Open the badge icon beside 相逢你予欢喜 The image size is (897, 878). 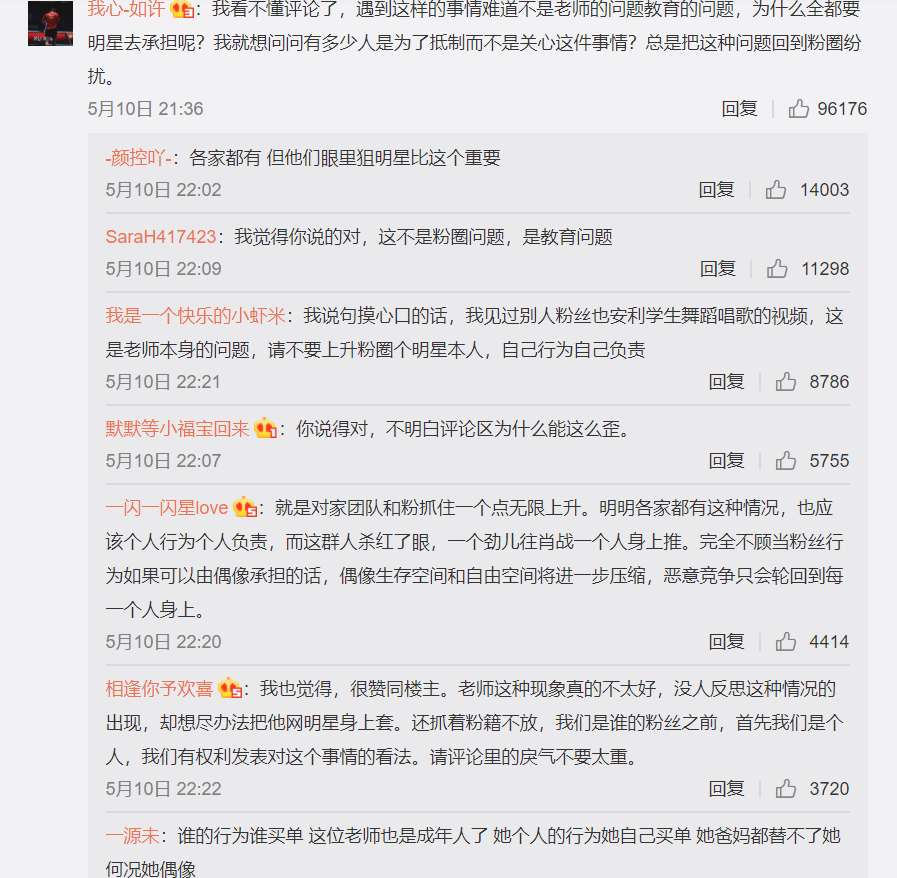click(x=230, y=688)
